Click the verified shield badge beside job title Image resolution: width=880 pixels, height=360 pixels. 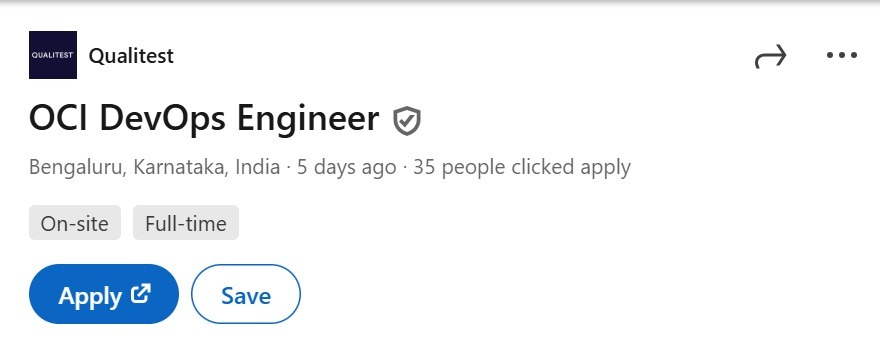(x=407, y=121)
